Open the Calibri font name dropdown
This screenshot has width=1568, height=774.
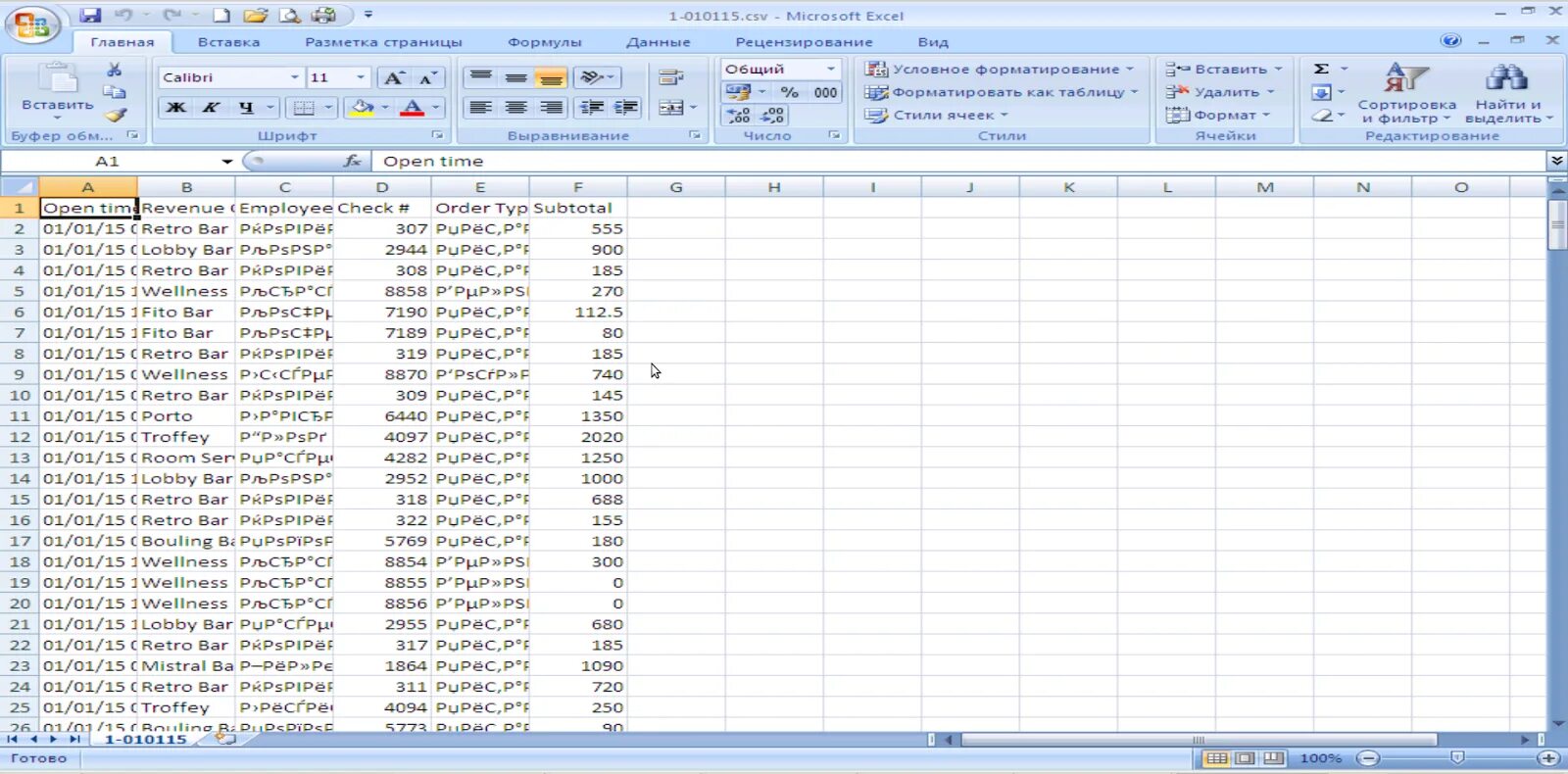[294, 77]
